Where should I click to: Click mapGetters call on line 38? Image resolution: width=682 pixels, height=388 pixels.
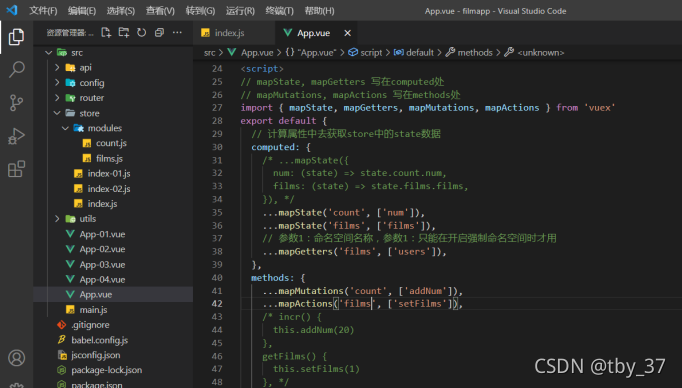[x=305, y=251]
